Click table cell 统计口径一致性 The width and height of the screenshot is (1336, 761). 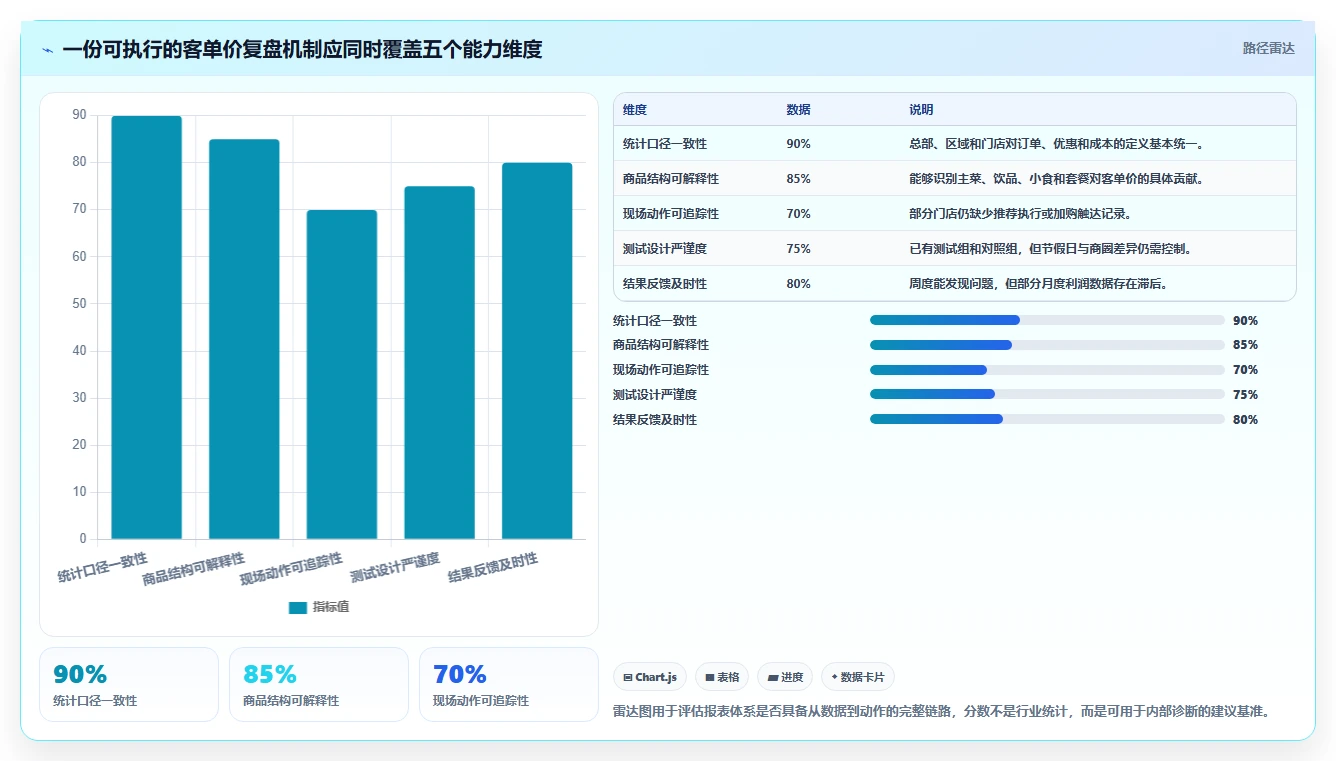665,144
